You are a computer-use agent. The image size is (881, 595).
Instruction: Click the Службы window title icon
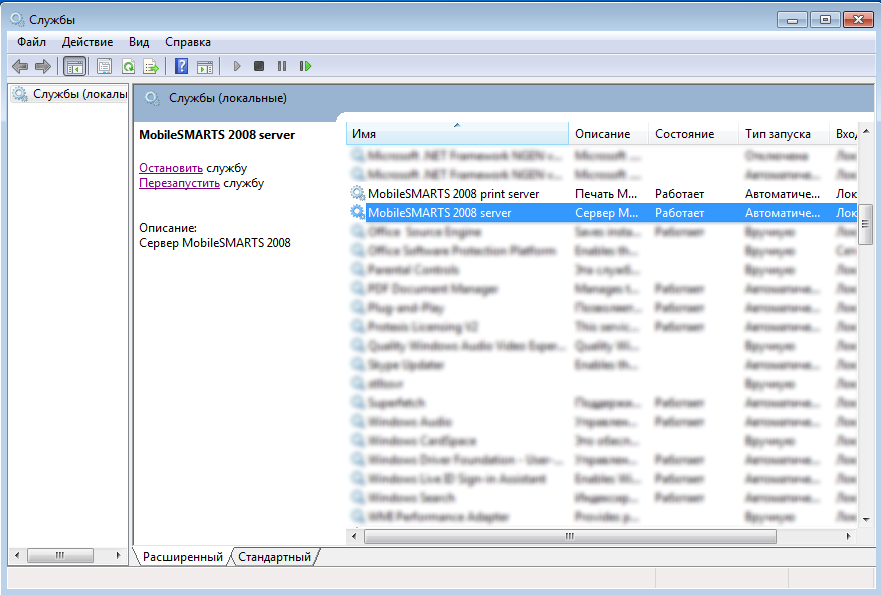point(17,19)
